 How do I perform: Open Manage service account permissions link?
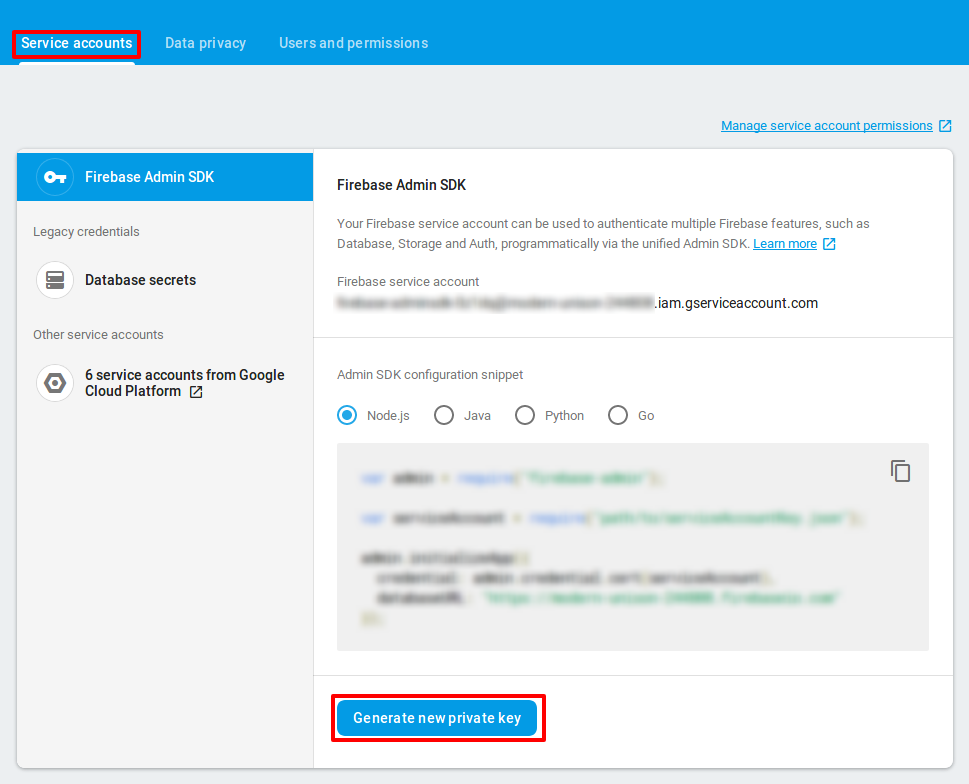826,125
